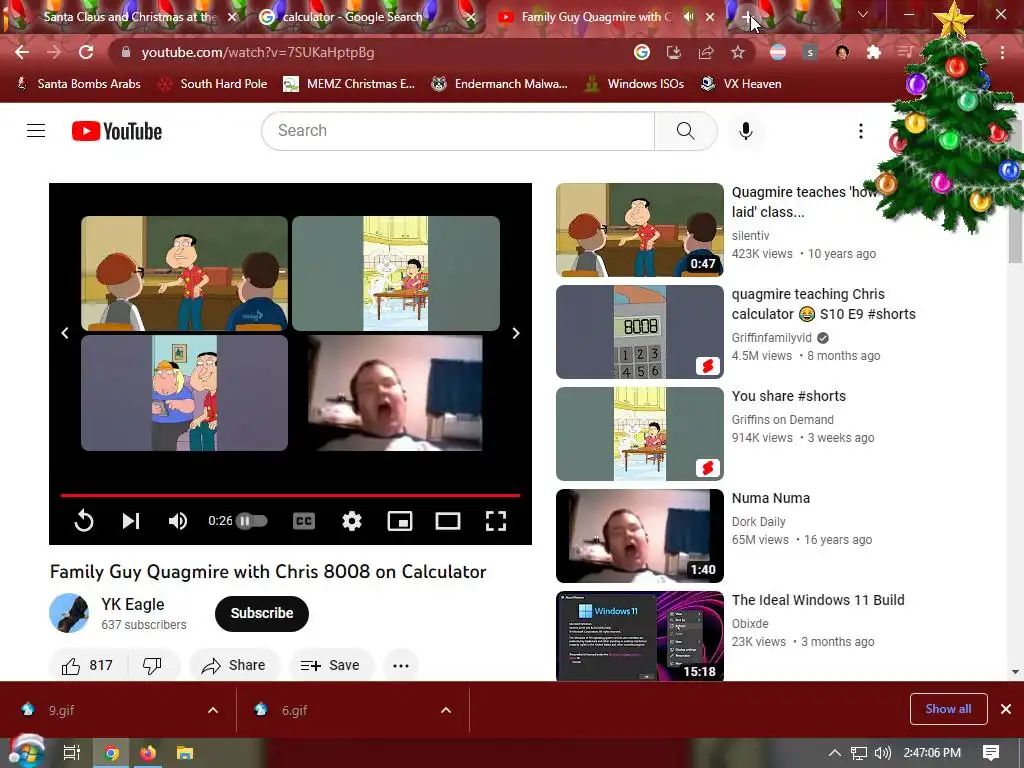Share this page from address bar
This screenshot has height=768, width=1024.
coord(706,52)
